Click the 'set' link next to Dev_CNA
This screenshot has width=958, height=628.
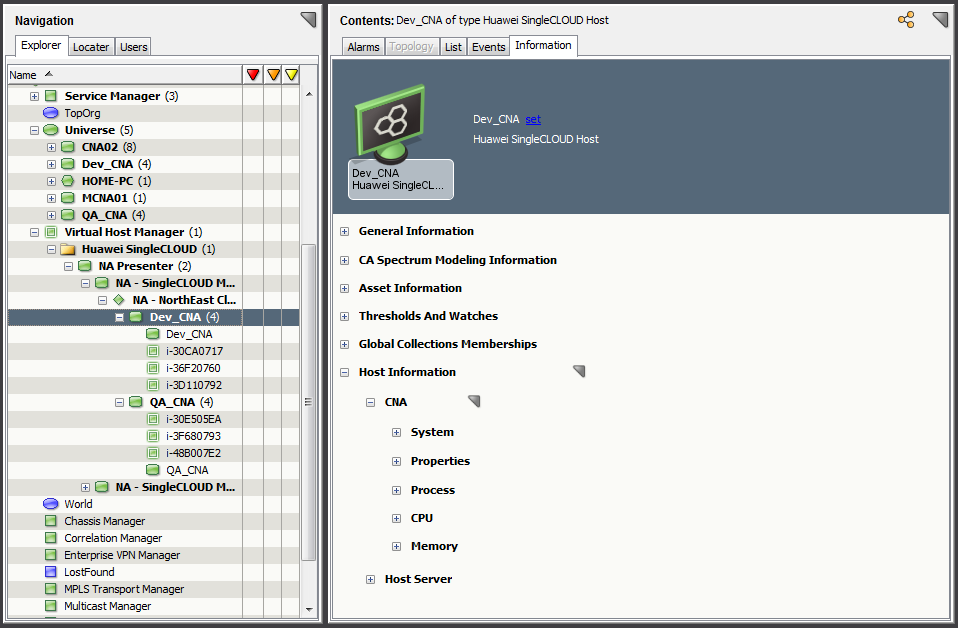(533, 119)
